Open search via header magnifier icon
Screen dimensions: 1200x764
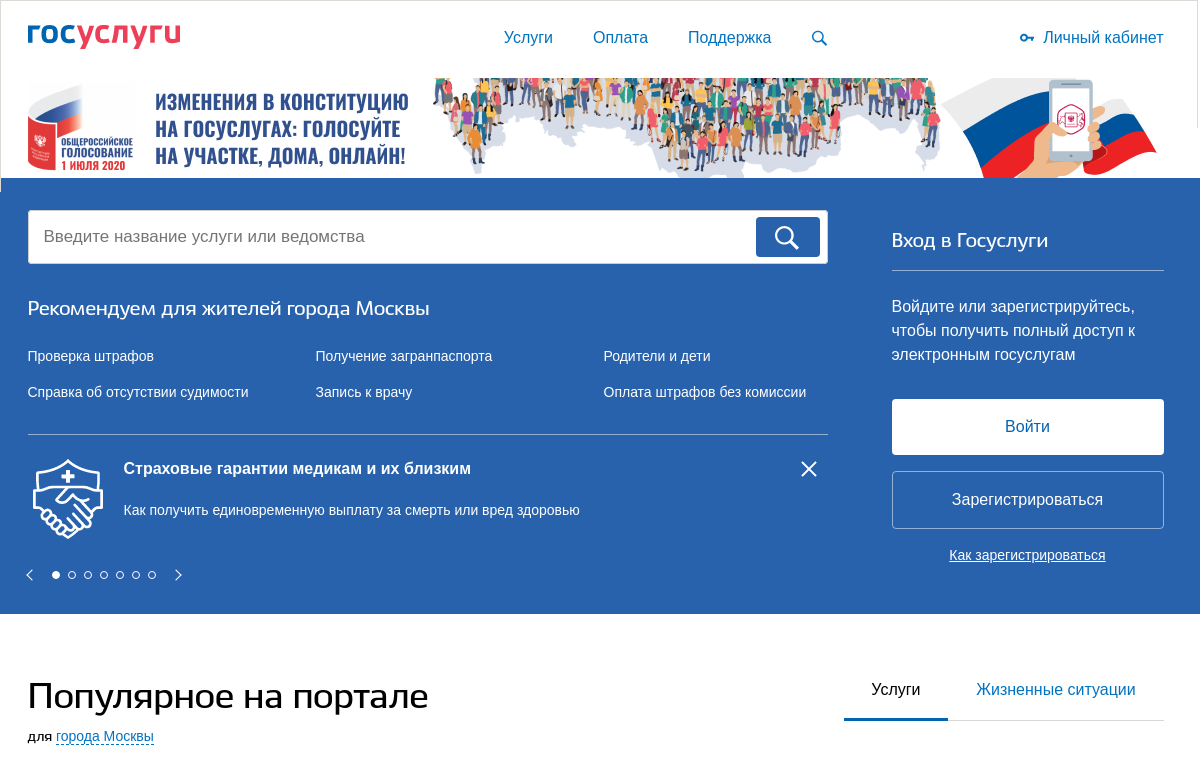[x=819, y=38]
